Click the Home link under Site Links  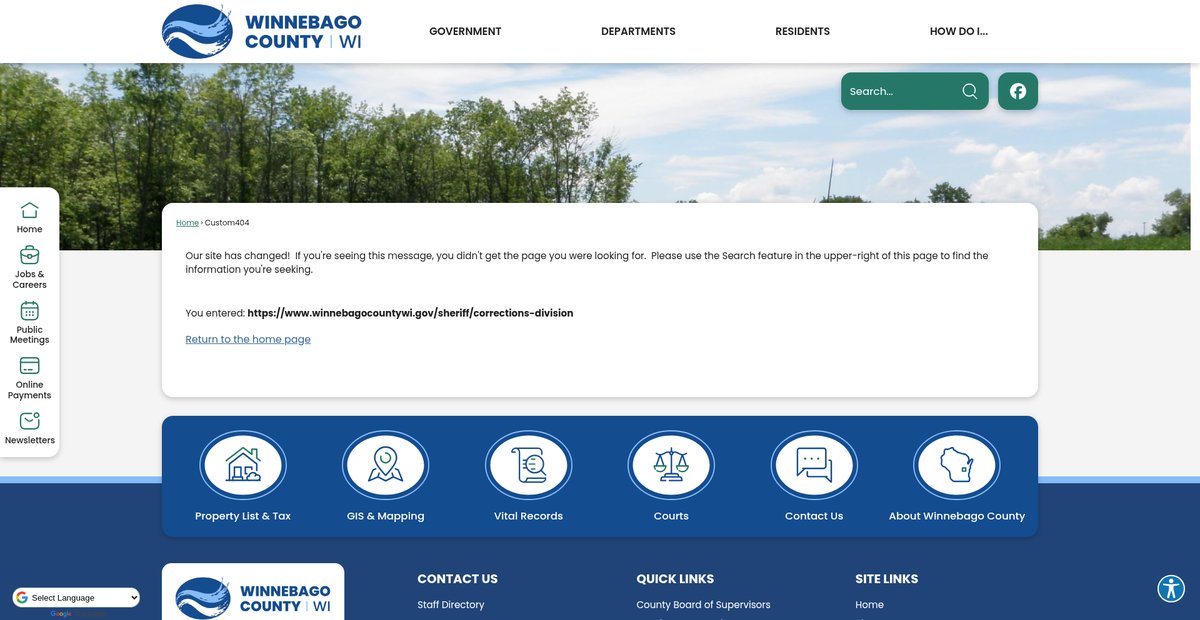click(x=869, y=605)
